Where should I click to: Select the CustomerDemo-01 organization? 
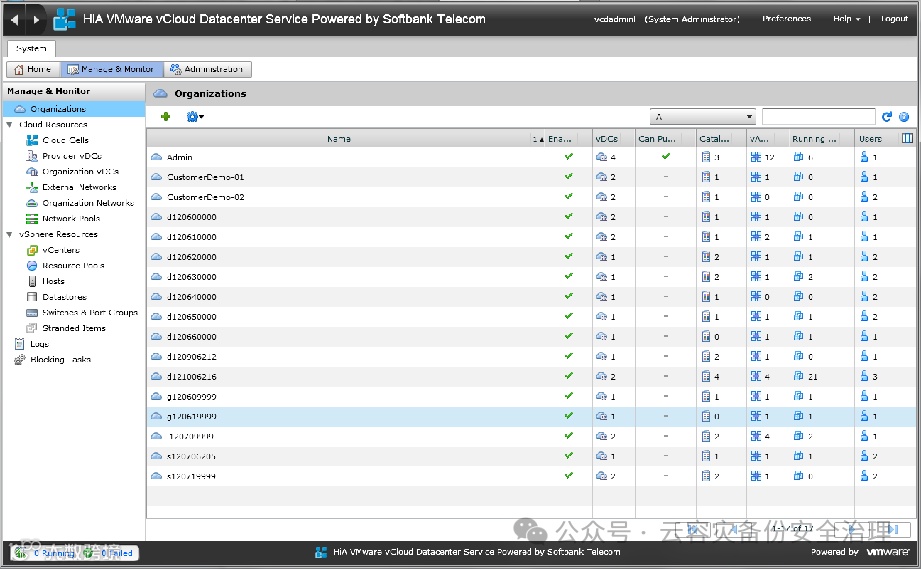point(531,177)
